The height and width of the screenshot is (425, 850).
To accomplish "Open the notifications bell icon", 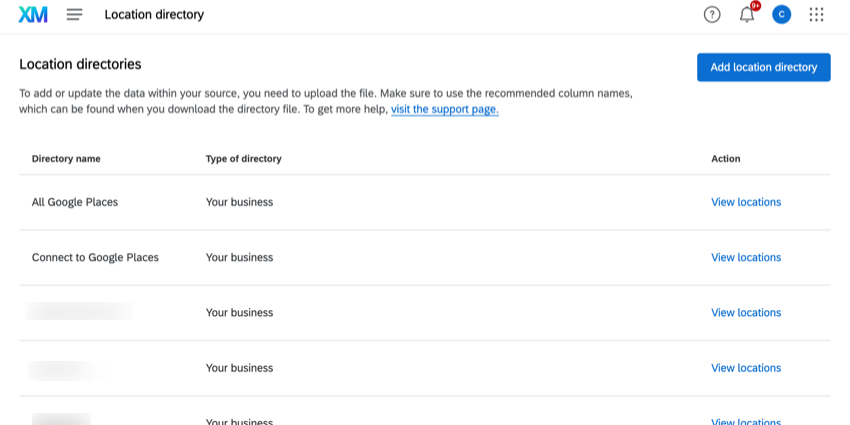I will click(746, 15).
